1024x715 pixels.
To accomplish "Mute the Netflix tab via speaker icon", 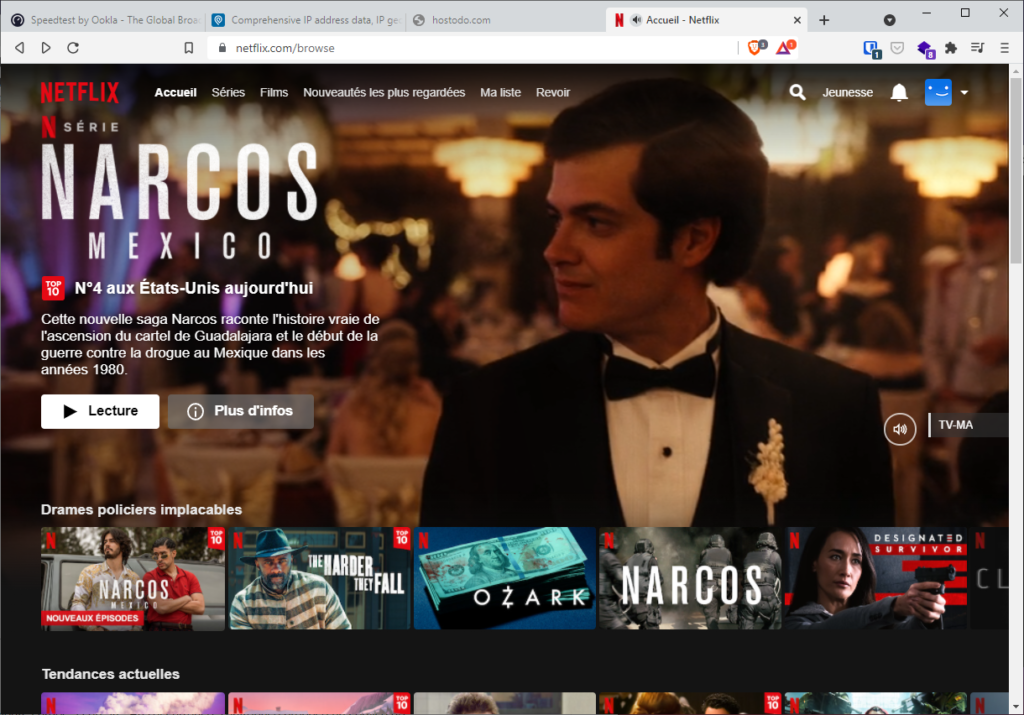I will [x=636, y=20].
